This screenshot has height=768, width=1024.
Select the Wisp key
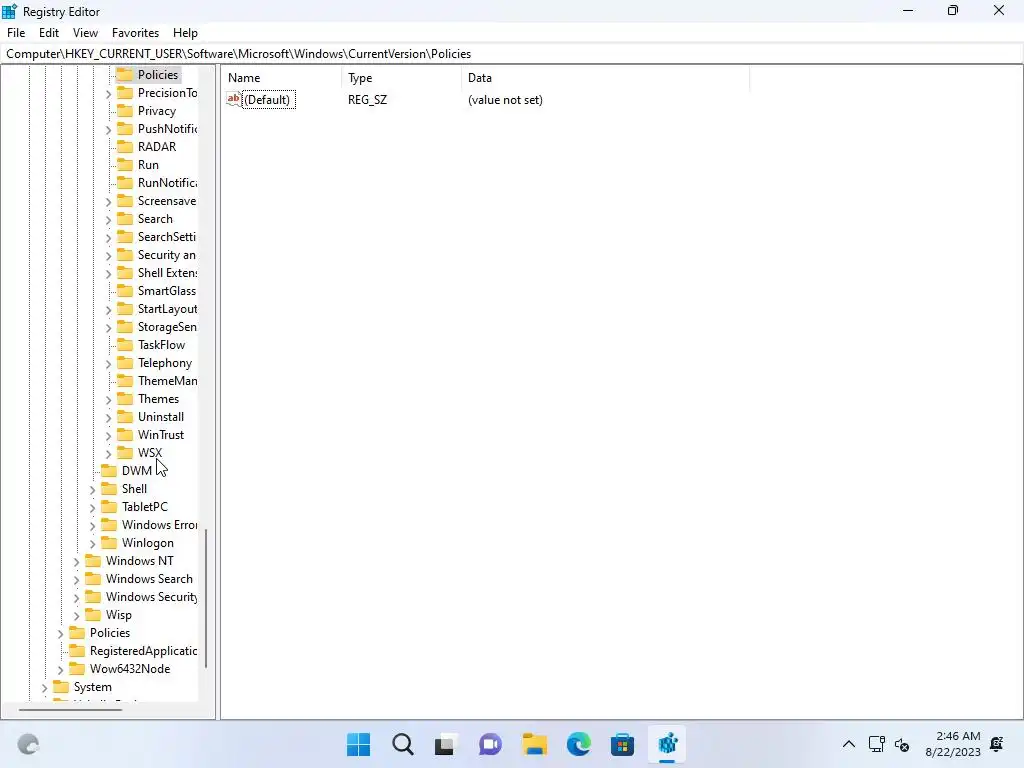119,615
